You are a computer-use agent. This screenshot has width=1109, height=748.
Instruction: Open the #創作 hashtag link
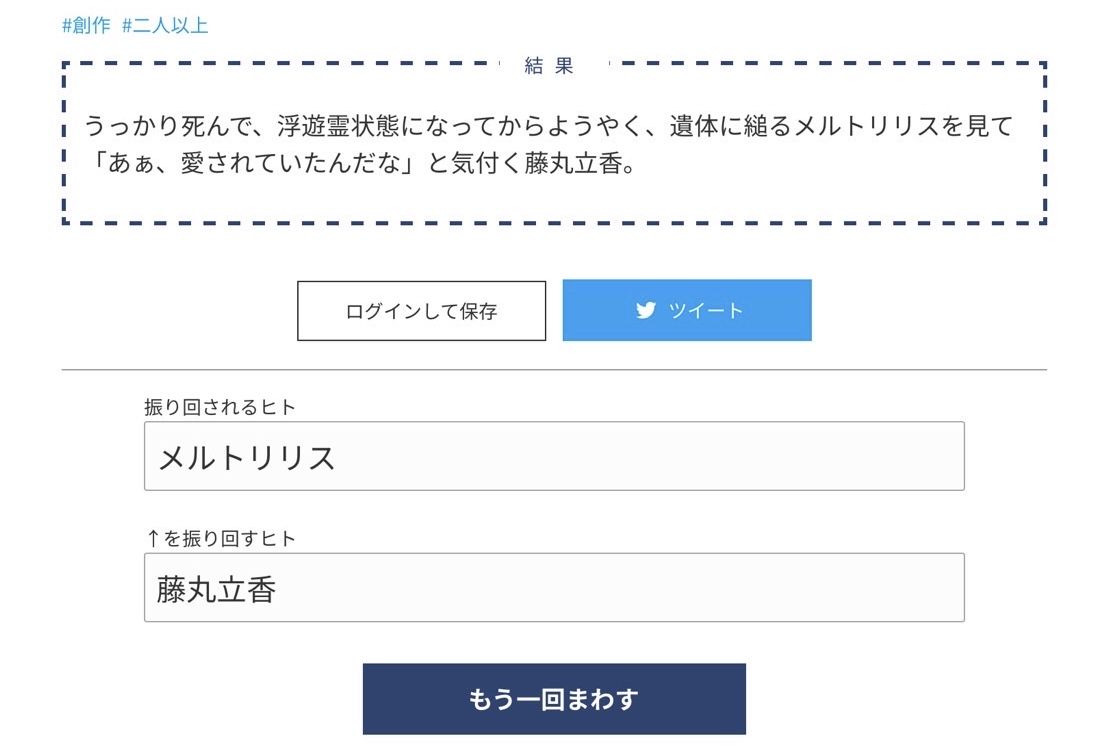86,25
